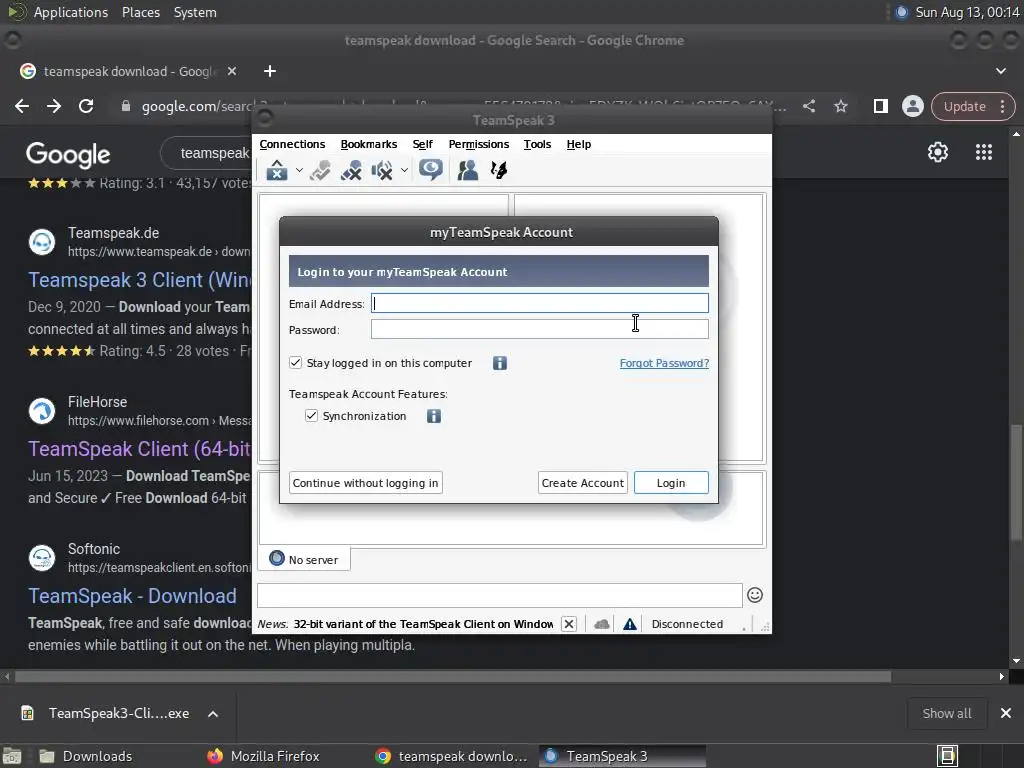This screenshot has width=1024, height=768.
Task: Close the Chrome downloads bar
Action: (1006, 713)
